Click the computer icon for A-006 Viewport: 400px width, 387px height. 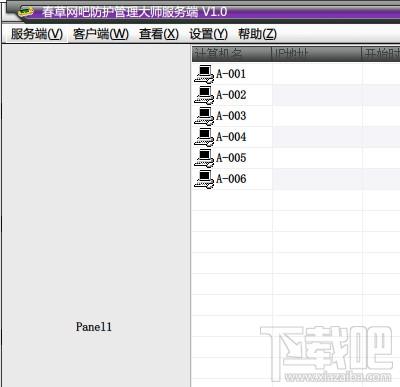point(204,179)
